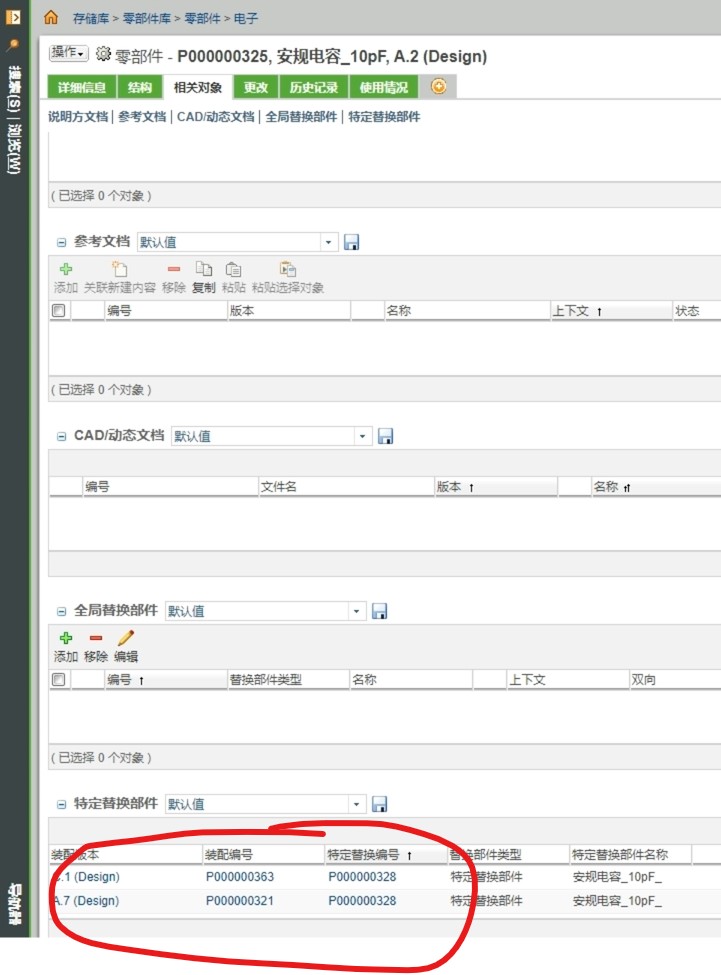
Task: Open CAD/动态文档 view dropdown
Action: click(x=362, y=436)
